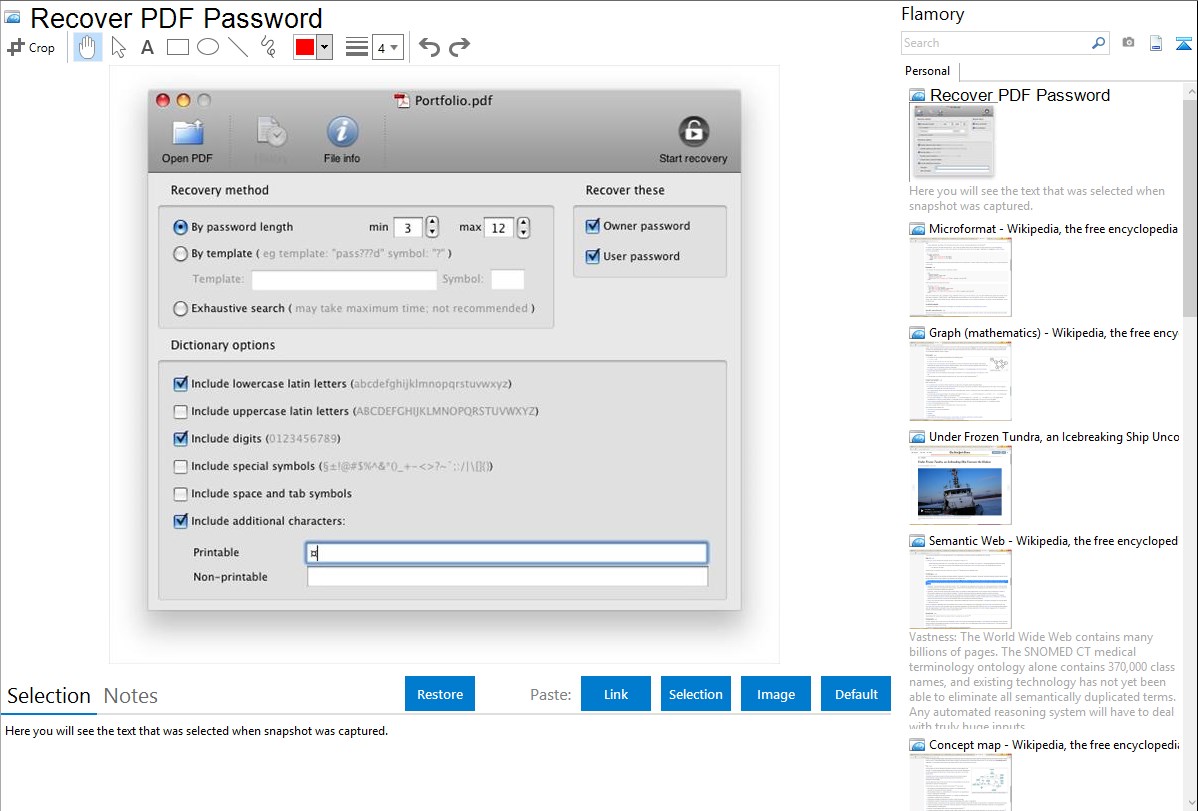Select the Crop tool
Screen dimensions: 1198x811
[31, 47]
